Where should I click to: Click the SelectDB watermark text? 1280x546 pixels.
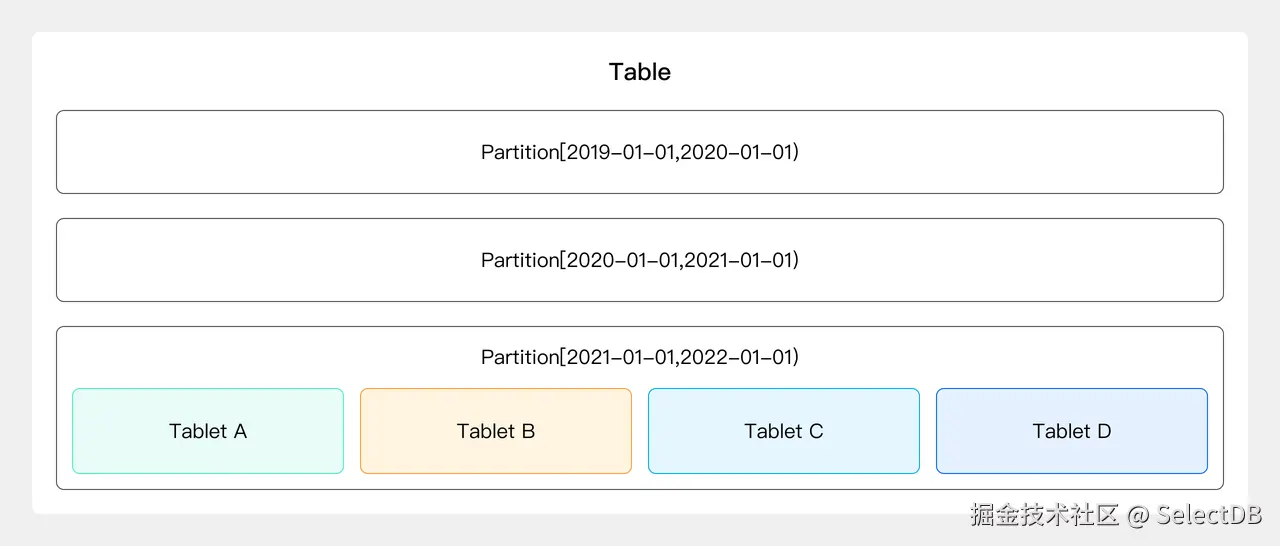[x=1209, y=515]
